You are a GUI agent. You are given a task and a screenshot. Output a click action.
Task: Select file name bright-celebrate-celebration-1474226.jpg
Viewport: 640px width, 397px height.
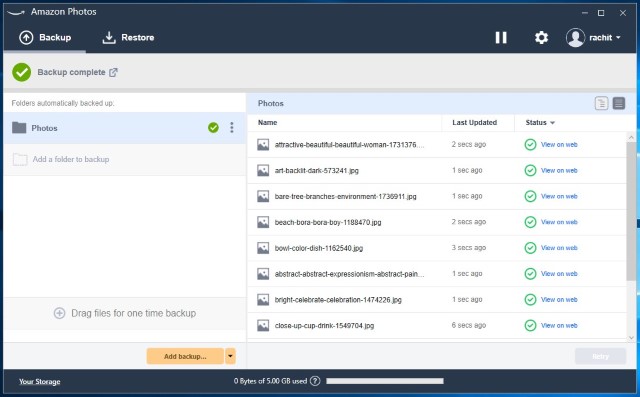(338, 299)
